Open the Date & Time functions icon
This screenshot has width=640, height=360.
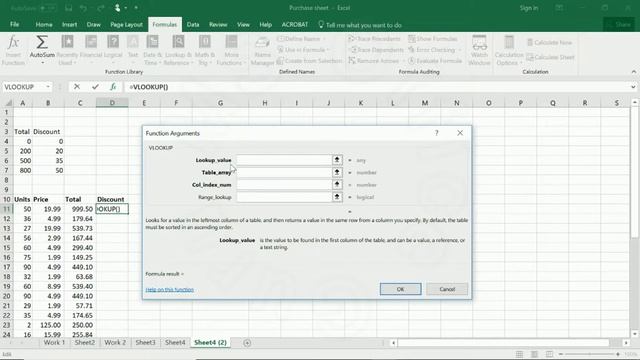153,42
